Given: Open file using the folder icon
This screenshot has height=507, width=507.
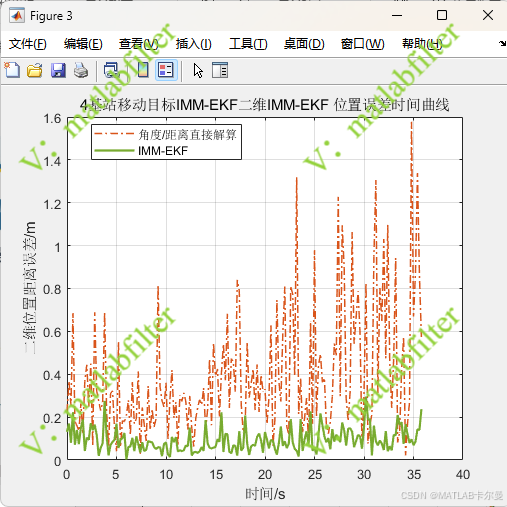Looking at the screenshot, I should tap(35, 70).
